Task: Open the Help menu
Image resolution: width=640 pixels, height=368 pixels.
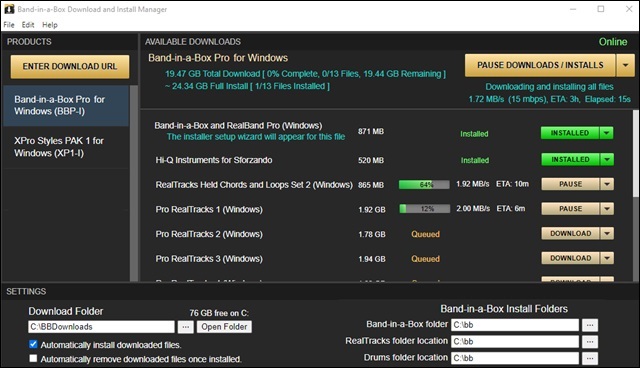Action: [x=50, y=25]
